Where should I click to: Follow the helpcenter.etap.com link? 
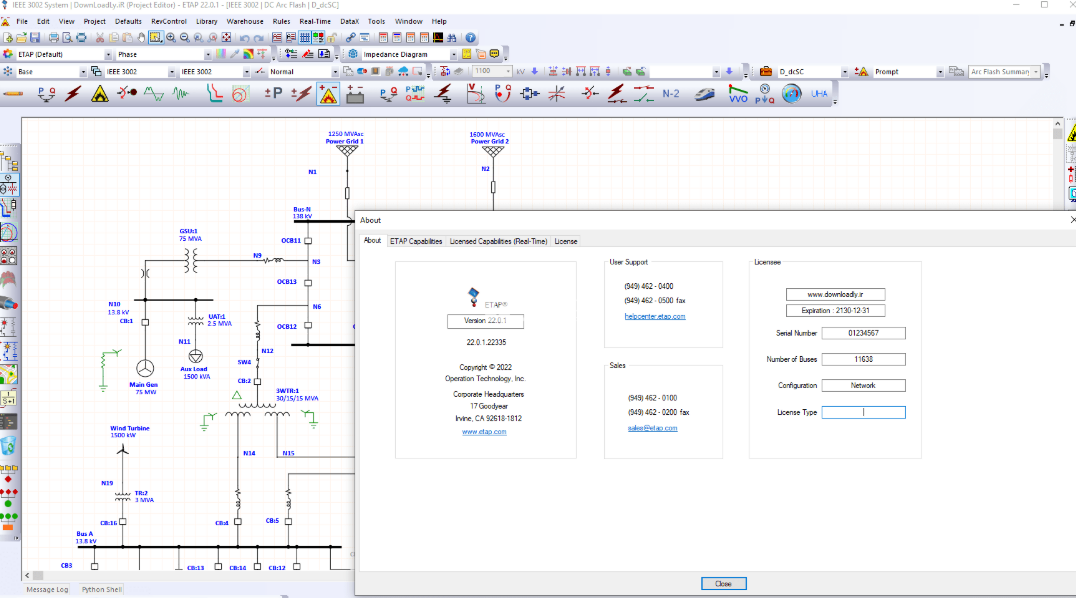tap(655, 316)
